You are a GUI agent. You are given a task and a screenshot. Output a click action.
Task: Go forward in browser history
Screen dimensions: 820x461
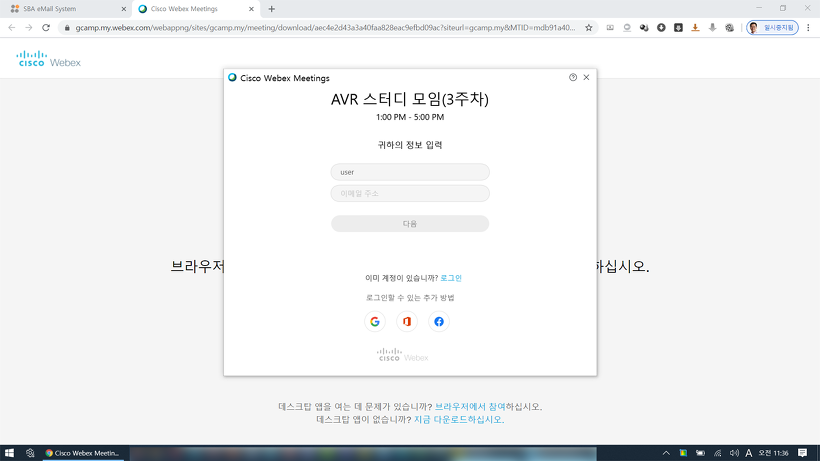coord(29,28)
